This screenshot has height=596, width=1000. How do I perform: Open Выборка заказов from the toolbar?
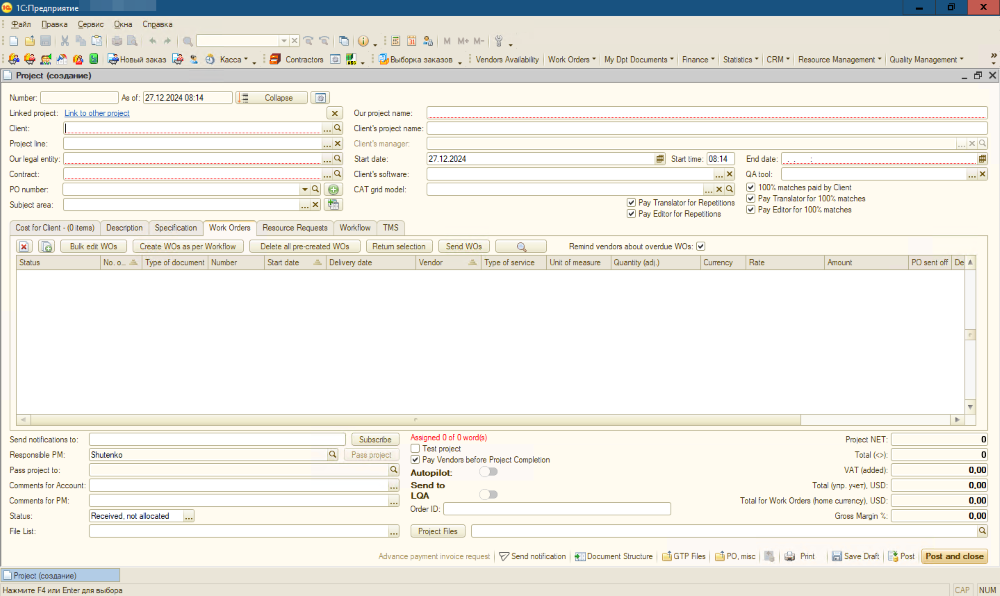pyautogui.click(x=417, y=60)
